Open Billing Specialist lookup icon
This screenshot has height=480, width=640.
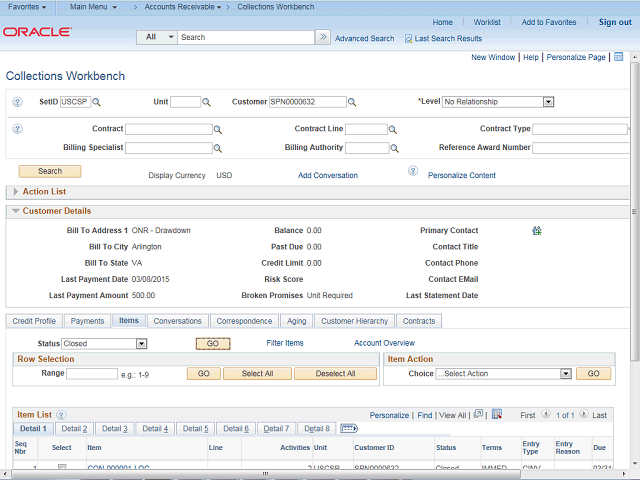pyautogui.click(x=219, y=148)
